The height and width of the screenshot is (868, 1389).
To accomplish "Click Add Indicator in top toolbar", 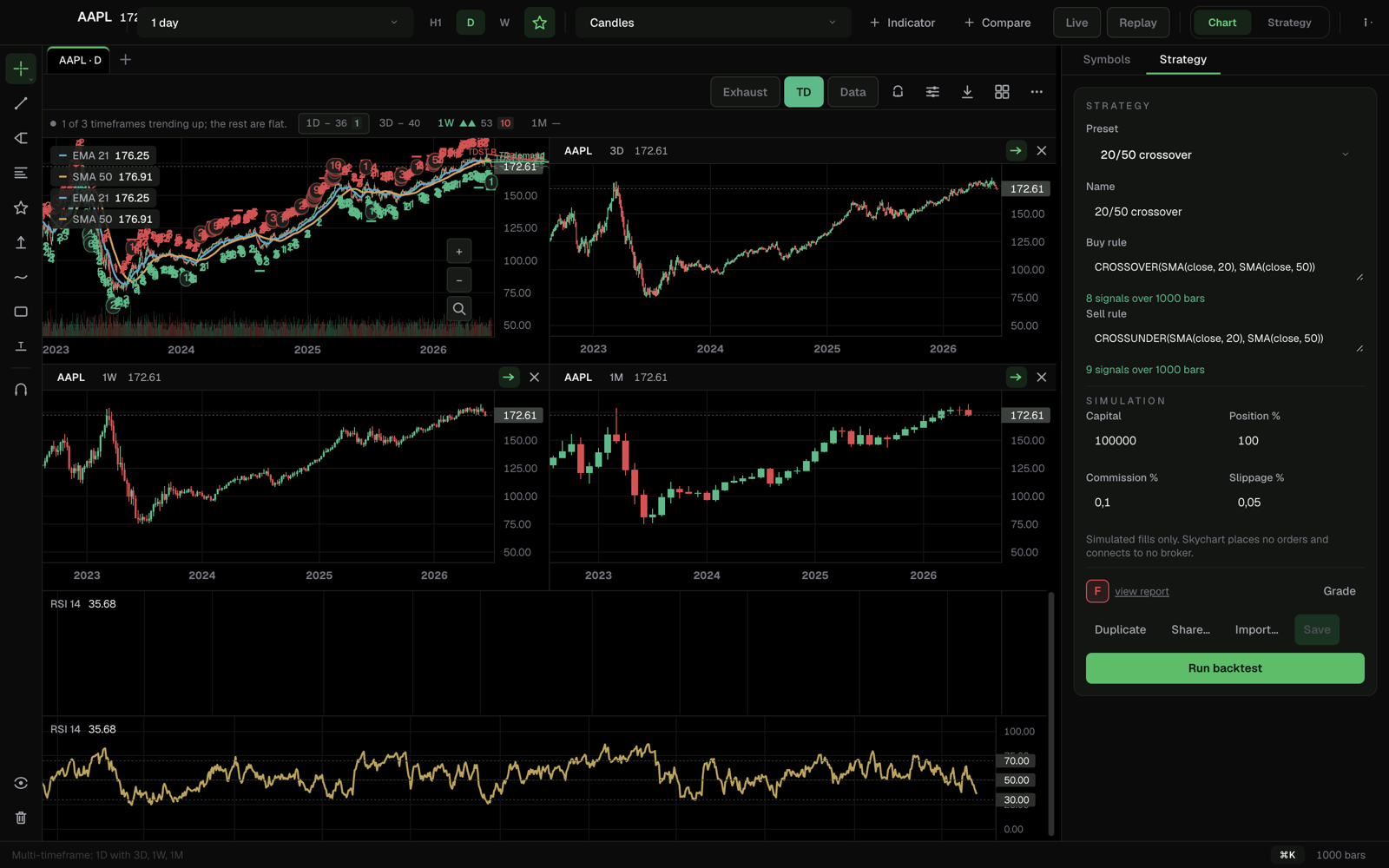I will [902, 23].
